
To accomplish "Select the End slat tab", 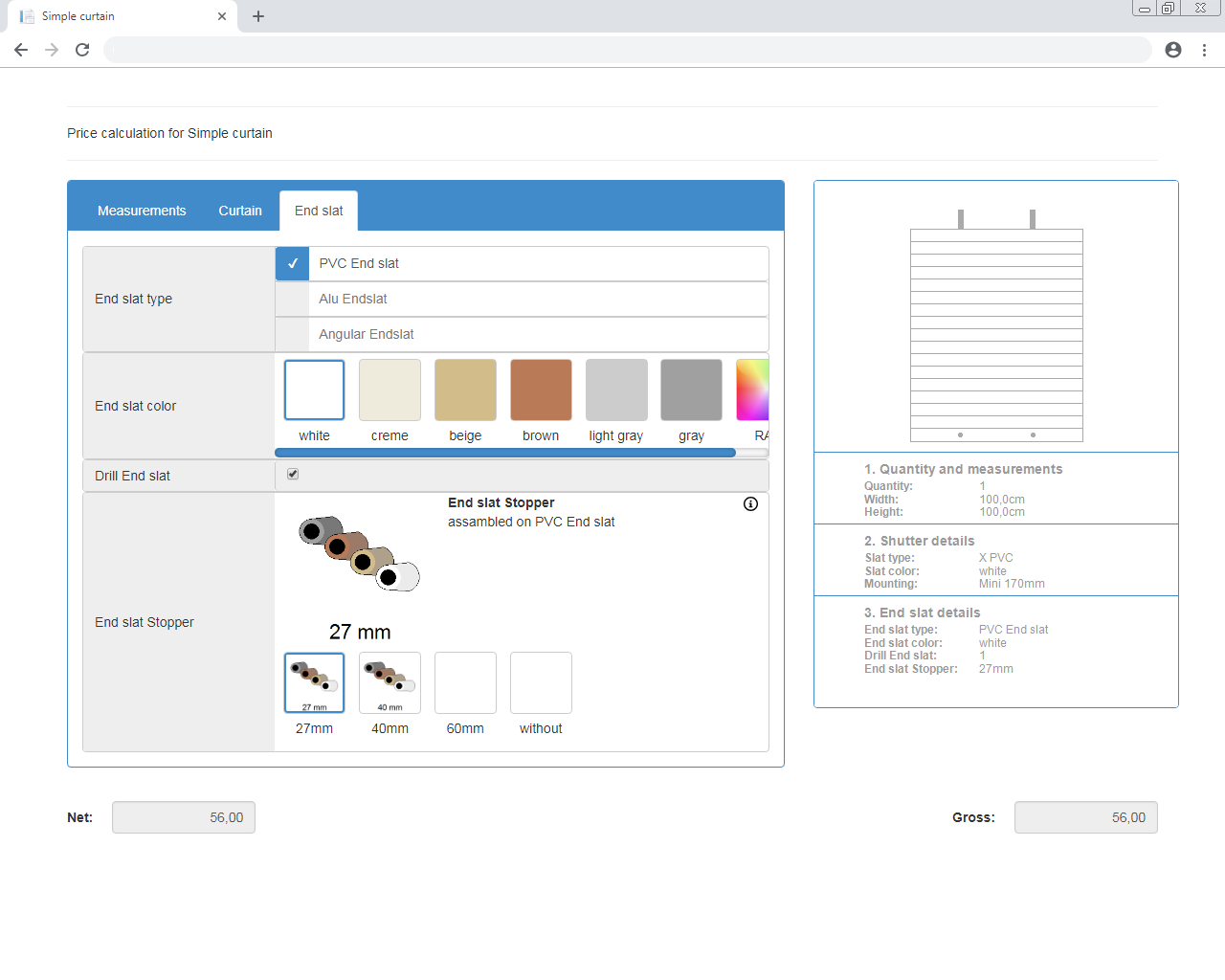I will [319, 211].
